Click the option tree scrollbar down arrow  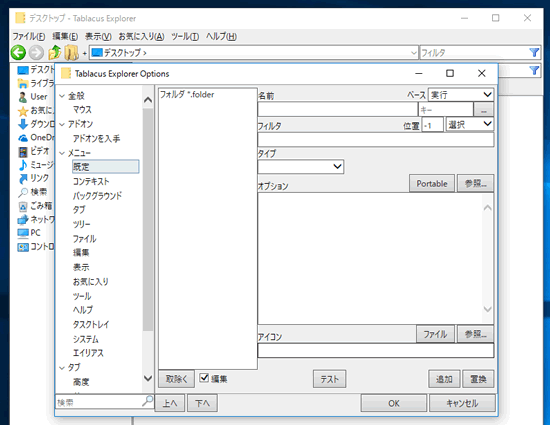click(148, 378)
